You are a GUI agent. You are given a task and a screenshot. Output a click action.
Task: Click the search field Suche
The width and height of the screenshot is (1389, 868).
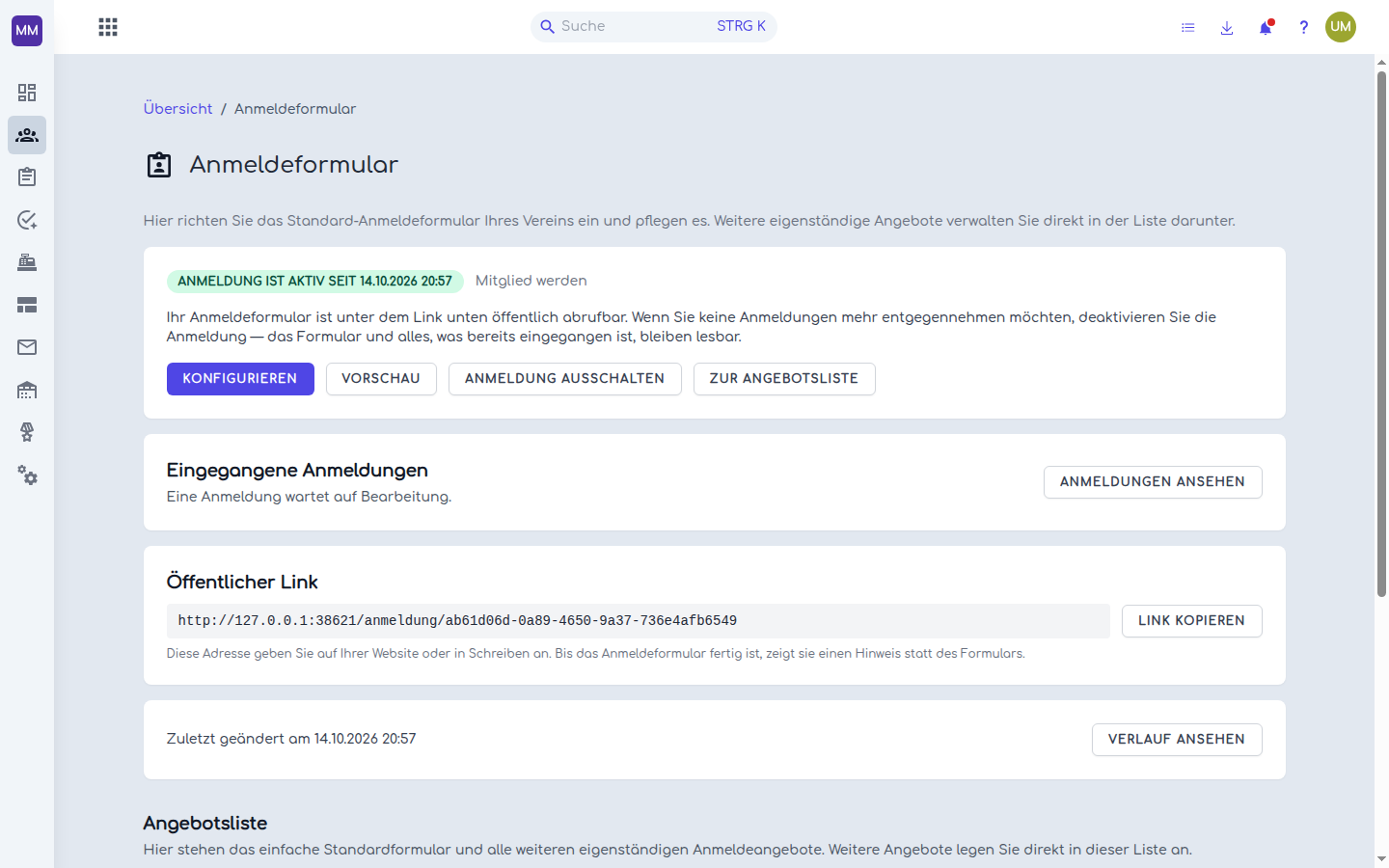[x=654, y=27]
